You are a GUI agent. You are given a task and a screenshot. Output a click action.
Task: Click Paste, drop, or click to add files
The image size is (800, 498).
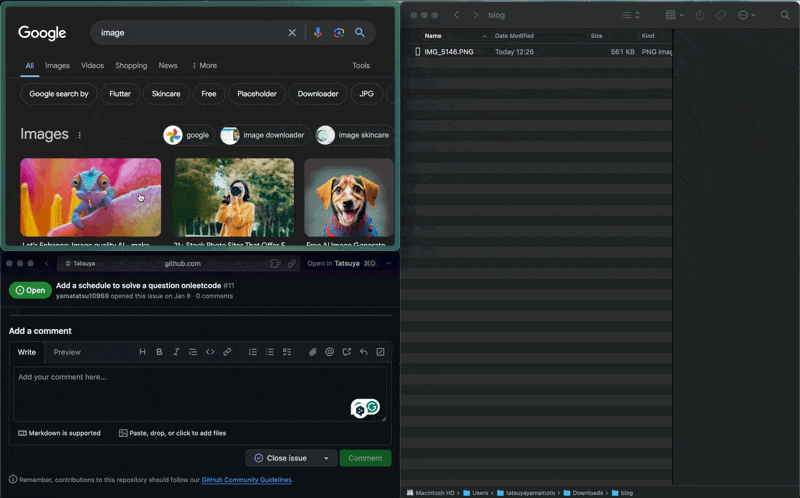coord(172,433)
